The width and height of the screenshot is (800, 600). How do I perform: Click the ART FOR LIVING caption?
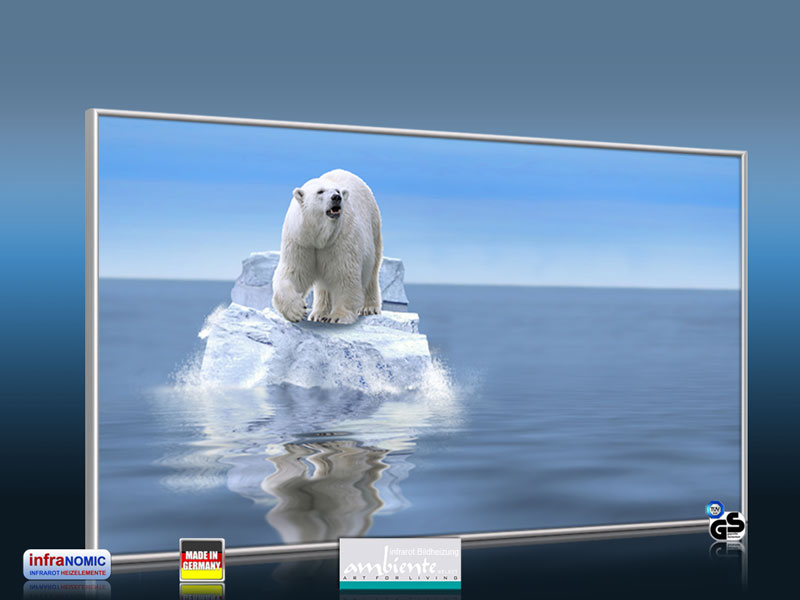pyautogui.click(x=400, y=578)
